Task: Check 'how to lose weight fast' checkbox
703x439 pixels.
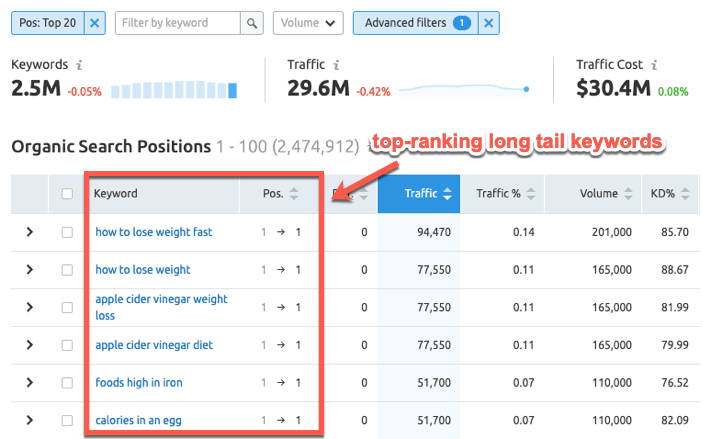Action: point(67,232)
